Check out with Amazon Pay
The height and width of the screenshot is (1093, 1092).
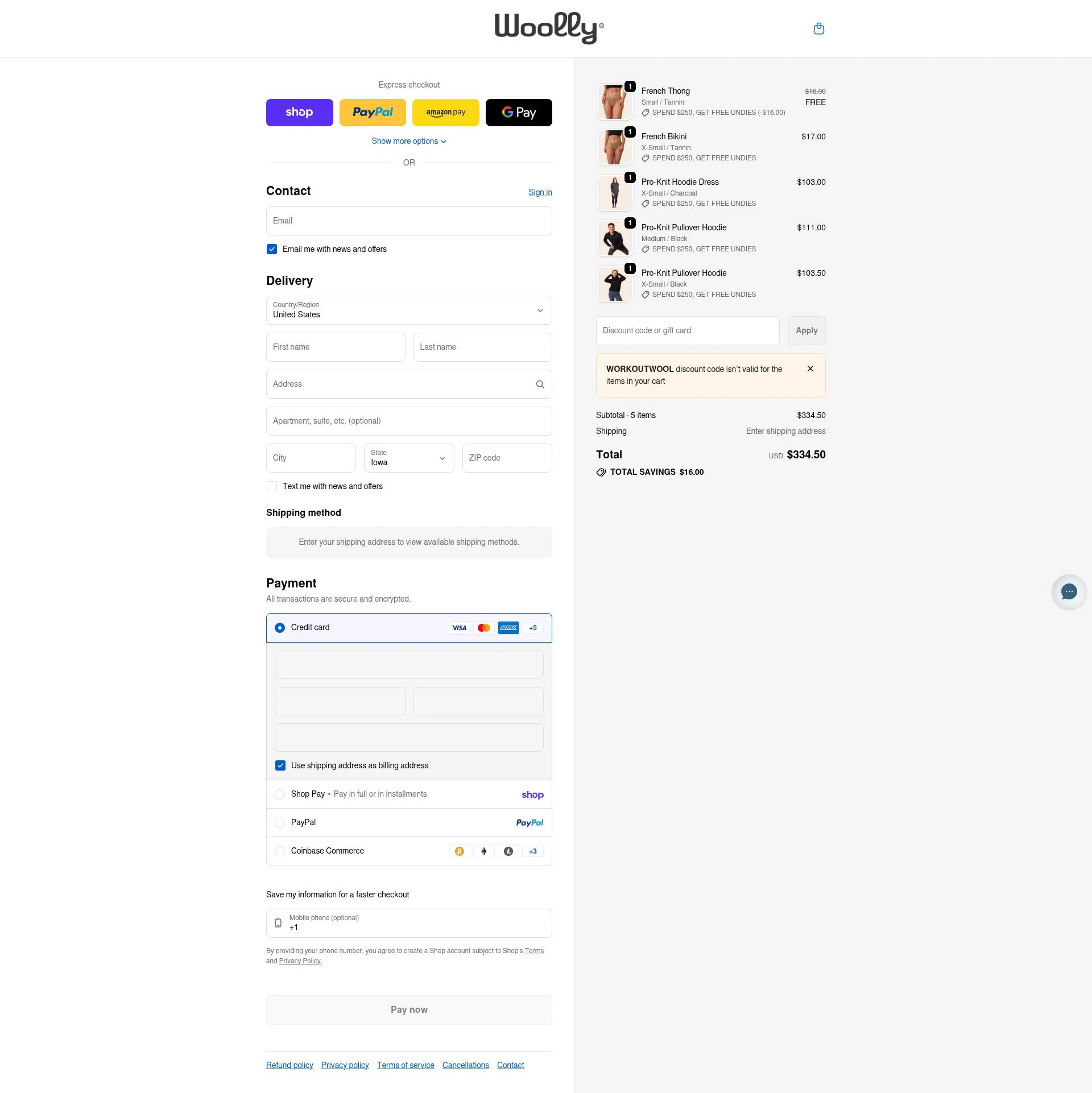pos(445,112)
